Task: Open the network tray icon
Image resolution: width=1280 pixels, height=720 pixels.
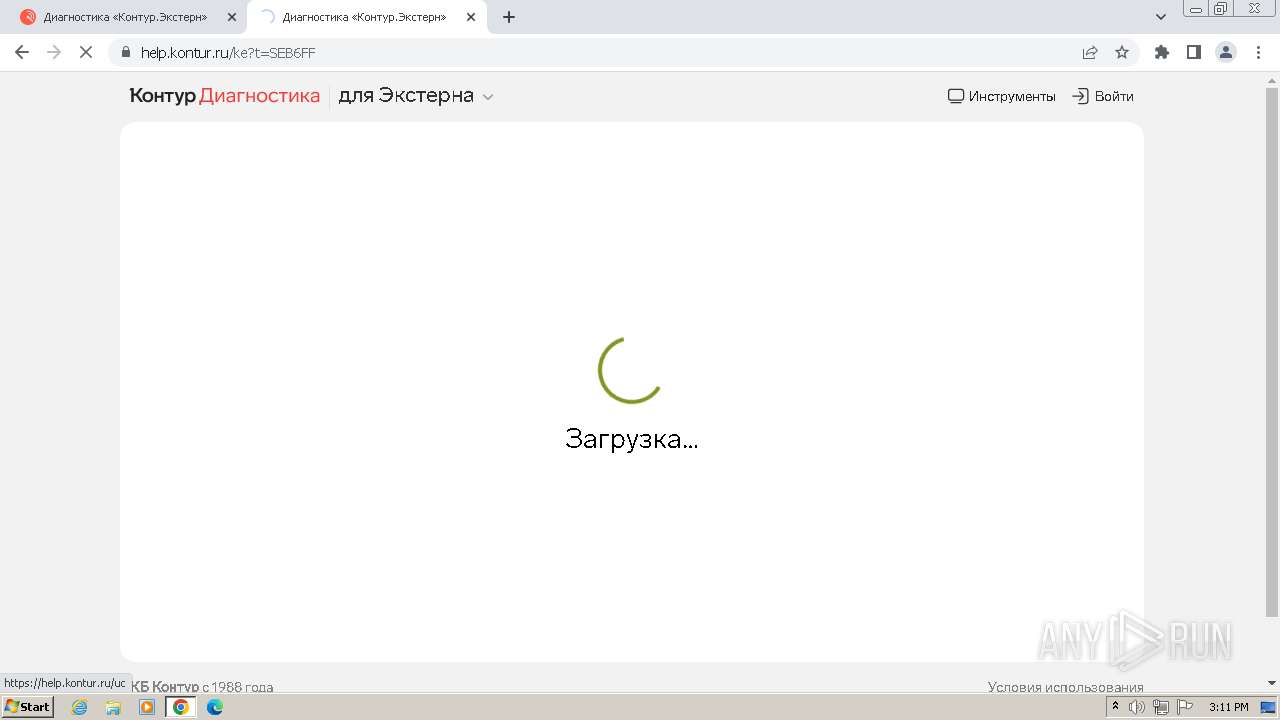Action: 1161,707
